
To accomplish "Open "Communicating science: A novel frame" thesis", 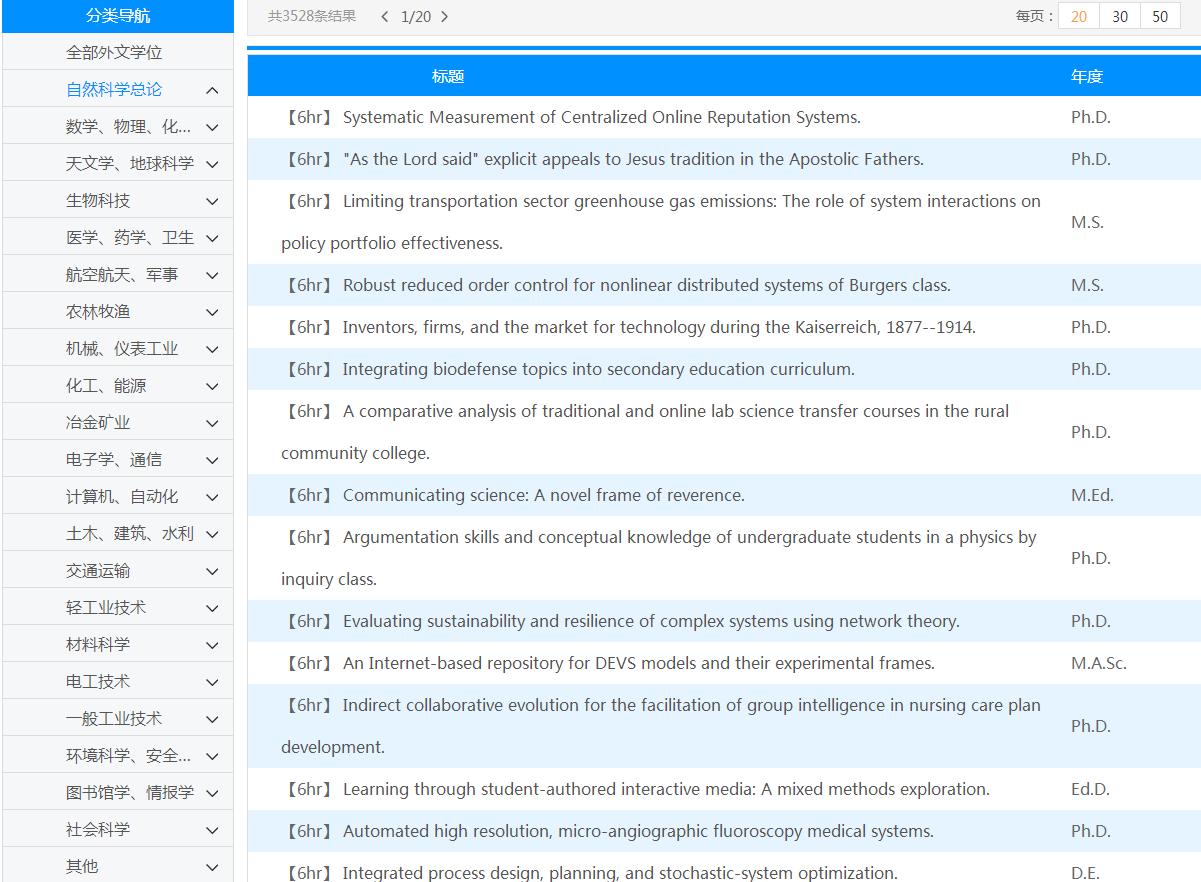I will point(543,495).
